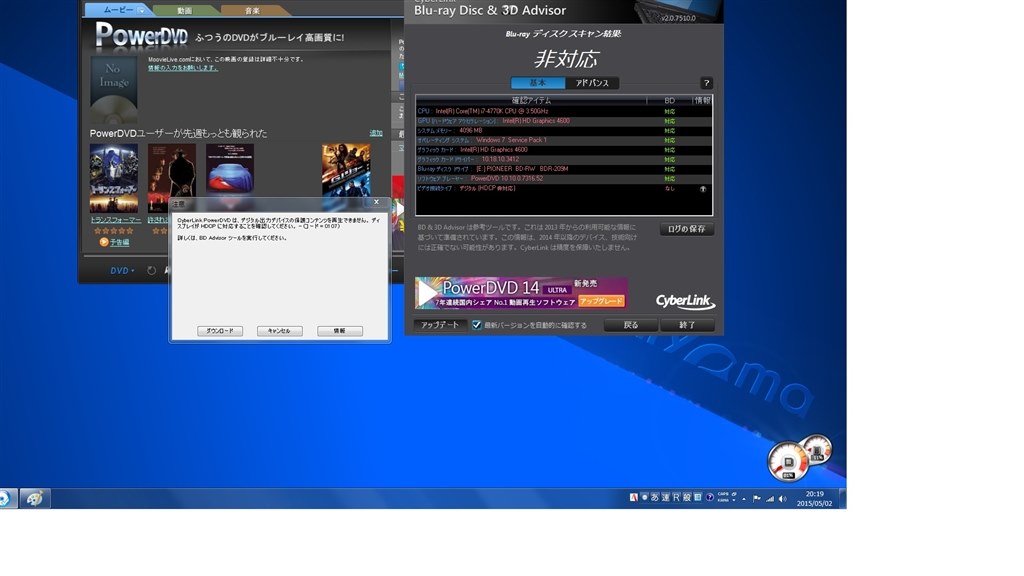
Task: Toggle the KANA indicator in language bar
Action: pos(723,501)
